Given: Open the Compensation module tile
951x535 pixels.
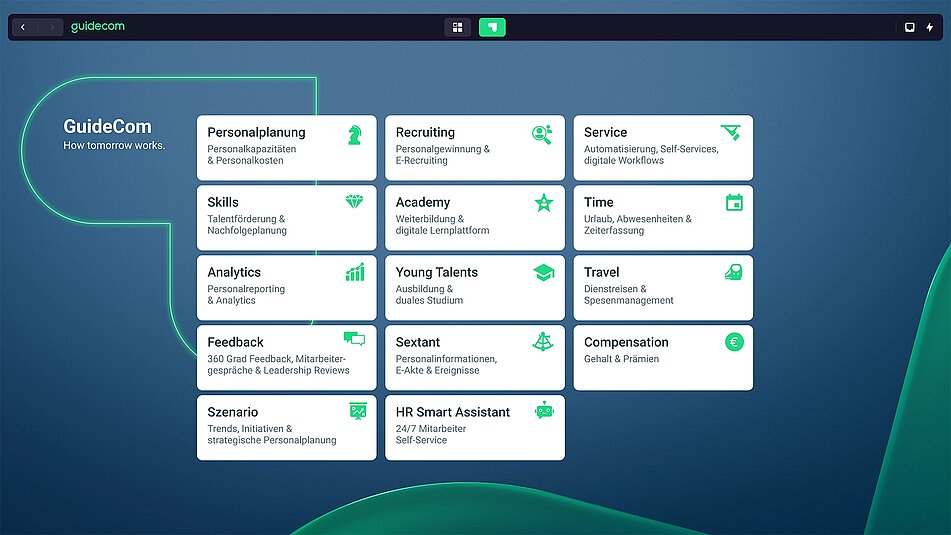Looking at the screenshot, I should (x=663, y=358).
